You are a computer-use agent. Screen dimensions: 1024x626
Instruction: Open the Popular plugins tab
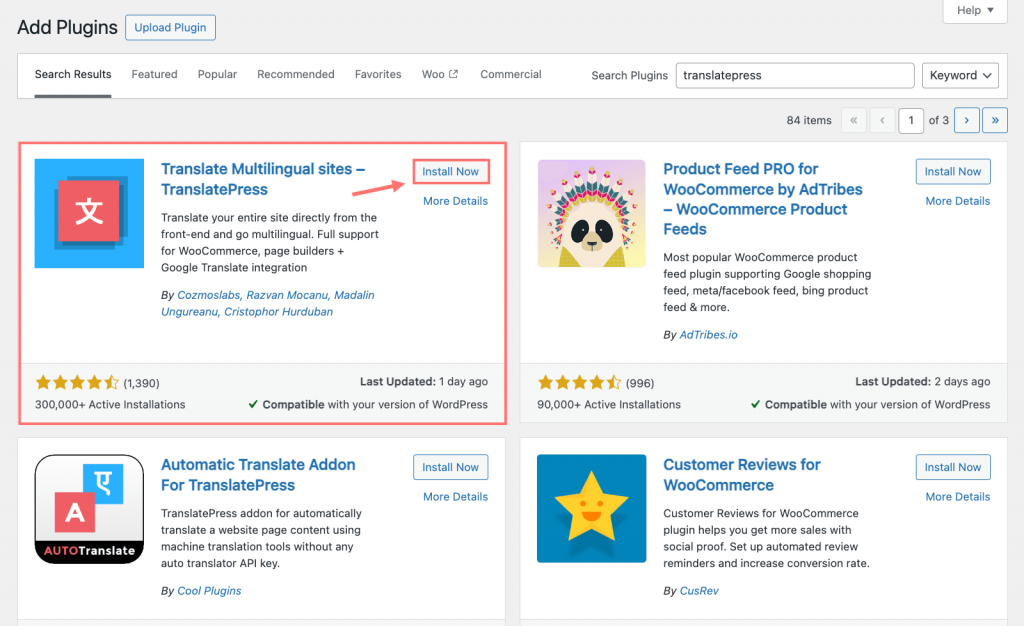217,73
